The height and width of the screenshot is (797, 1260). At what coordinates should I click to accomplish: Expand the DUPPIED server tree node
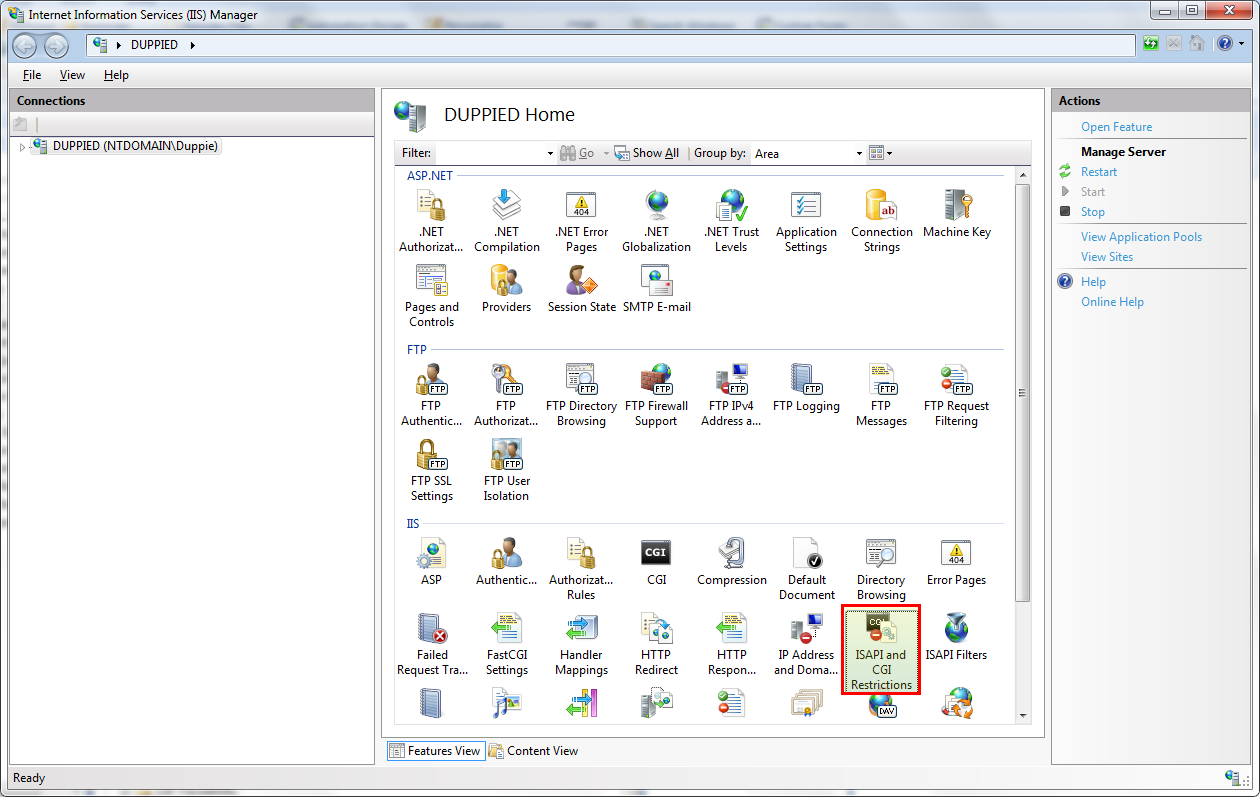(22, 147)
